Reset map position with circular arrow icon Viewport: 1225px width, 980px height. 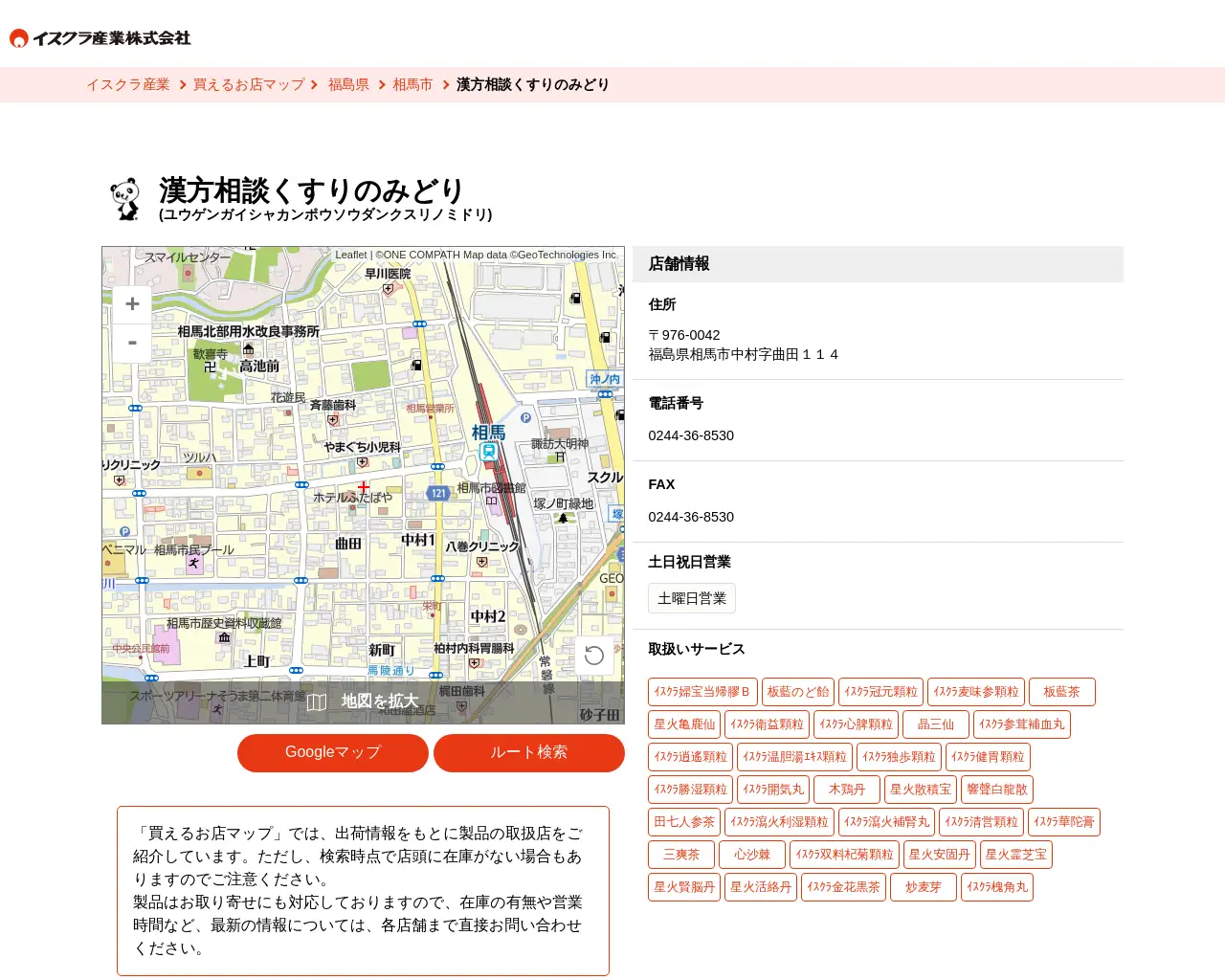(x=594, y=656)
